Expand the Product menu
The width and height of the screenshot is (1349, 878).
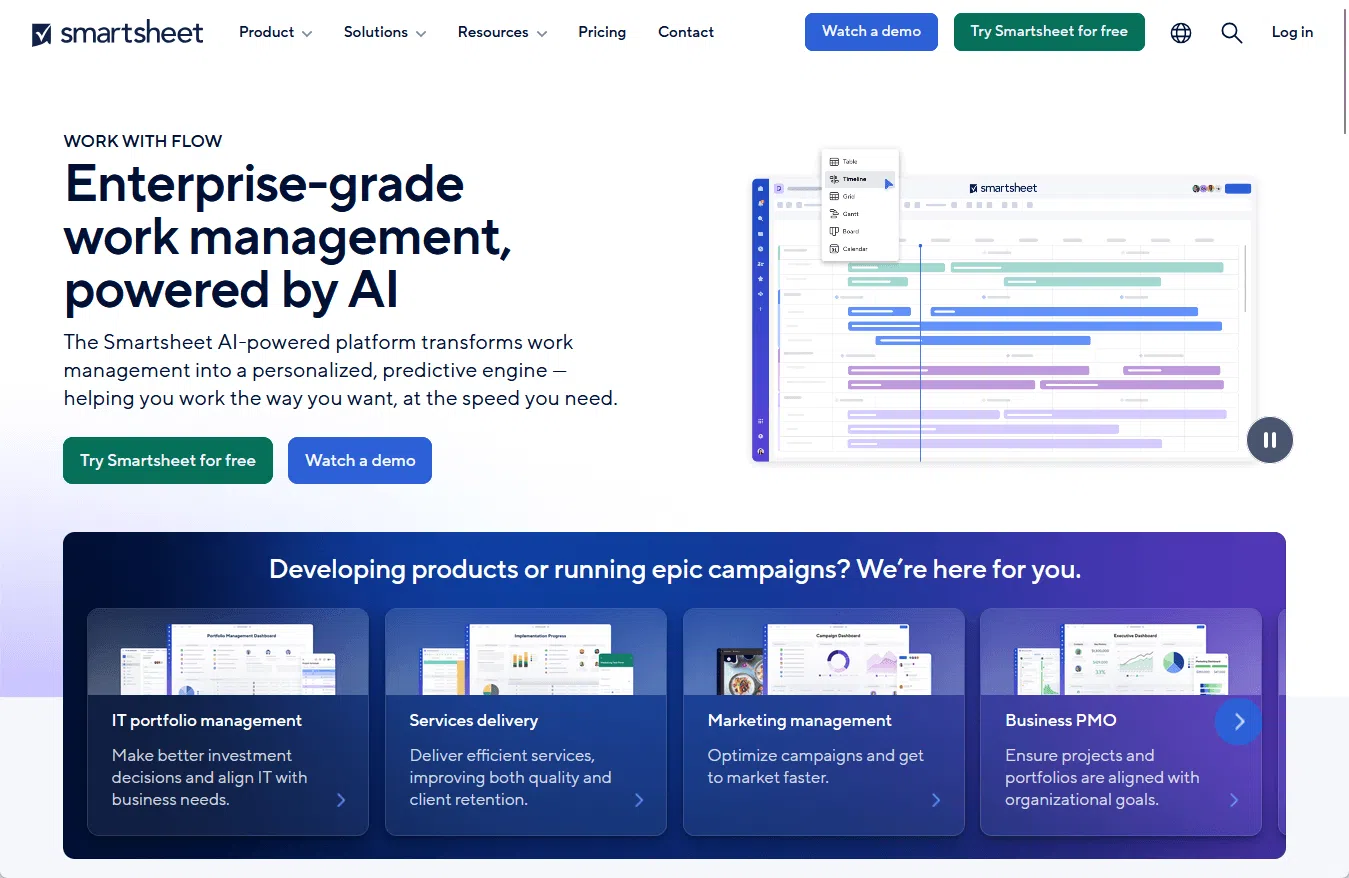(276, 32)
